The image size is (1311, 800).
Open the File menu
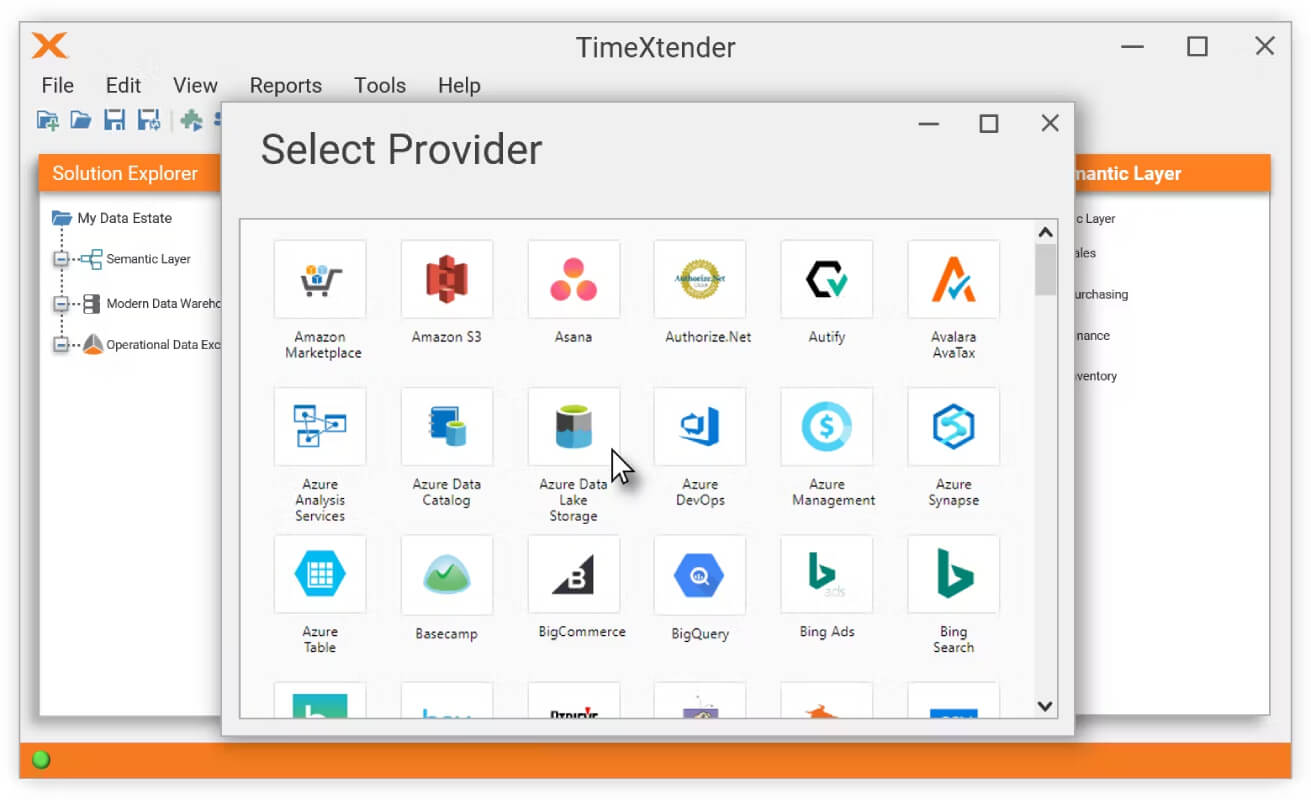(x=58, y=86)
